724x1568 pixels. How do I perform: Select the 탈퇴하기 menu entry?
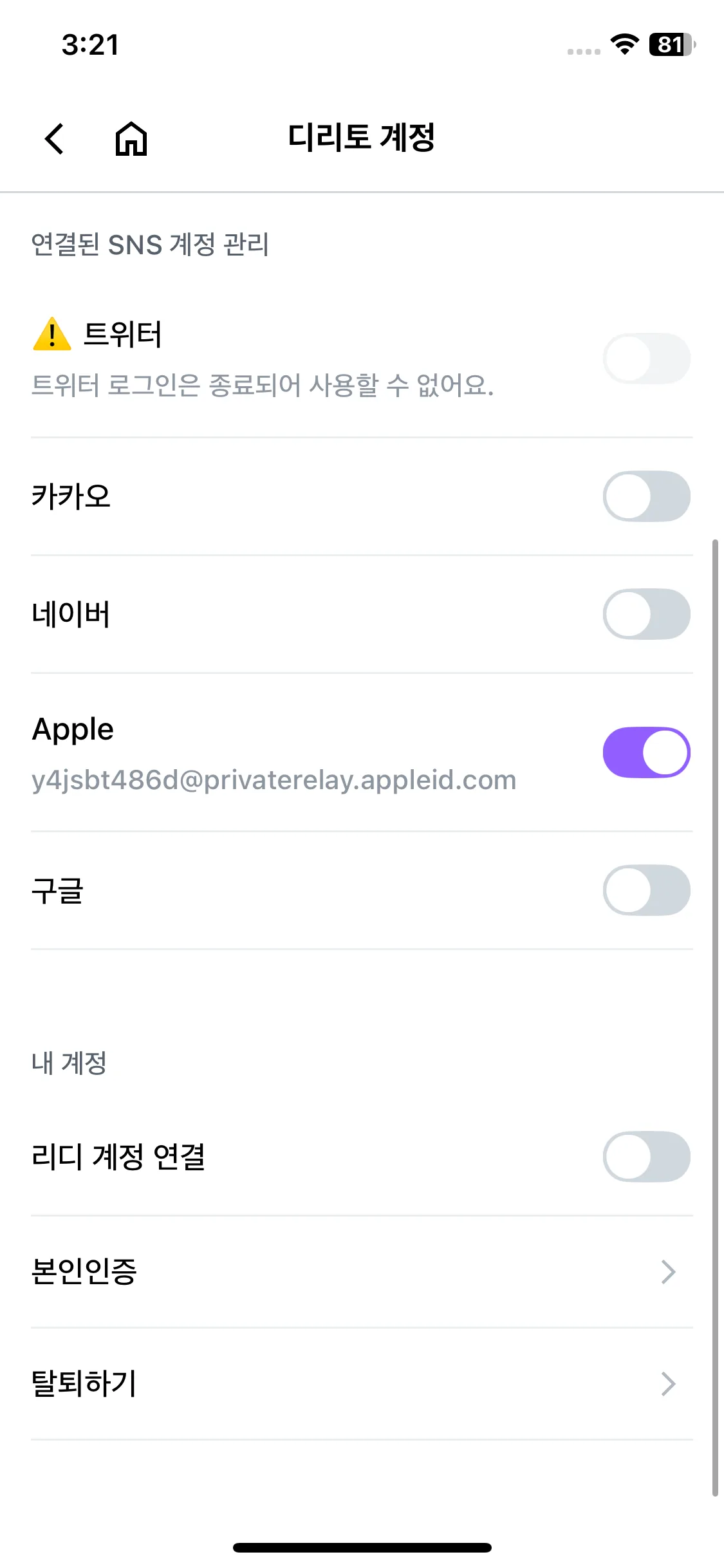click(85, 1384)
